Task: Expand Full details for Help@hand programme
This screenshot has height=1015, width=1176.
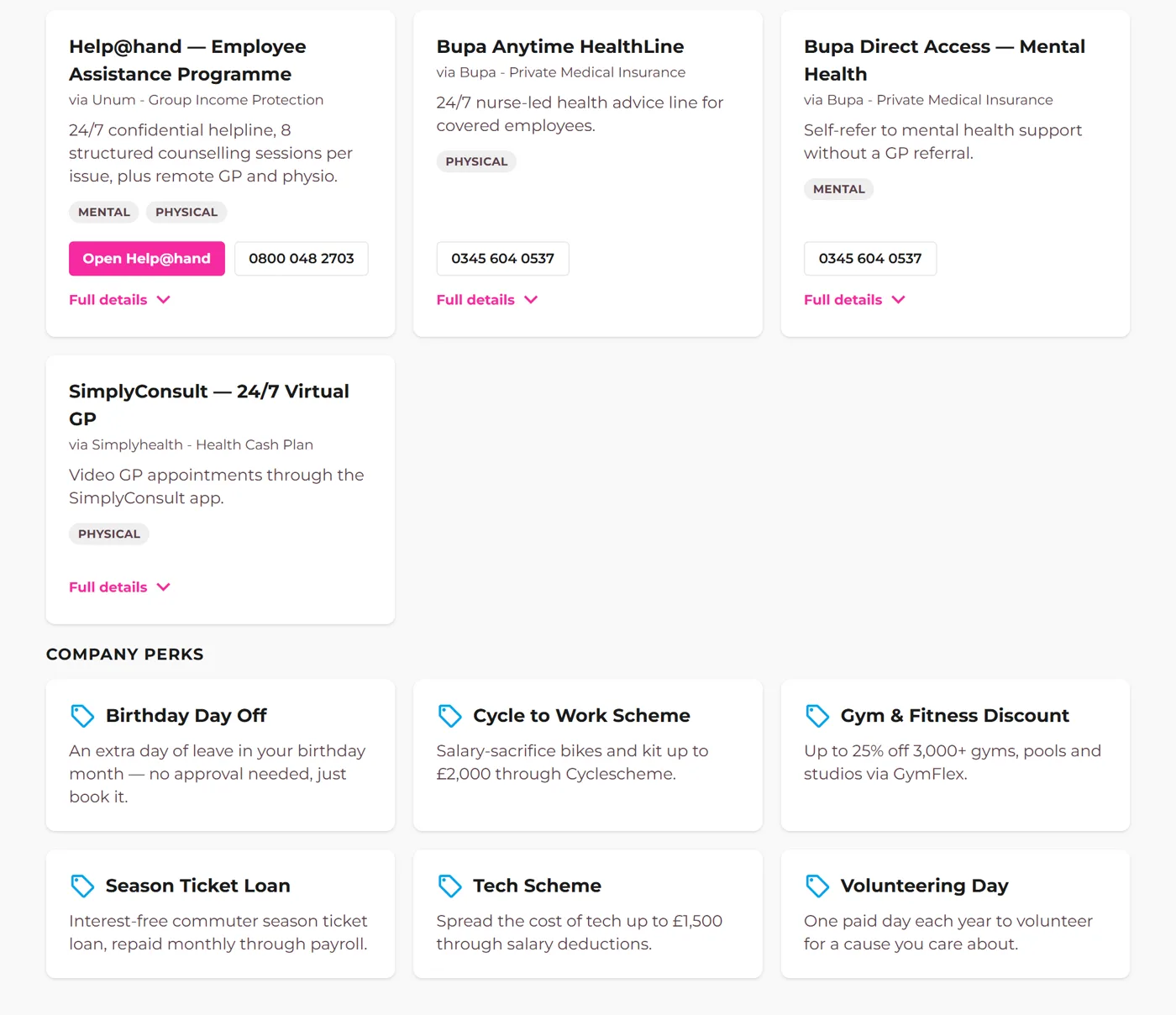Action: (x=119, y=300)
